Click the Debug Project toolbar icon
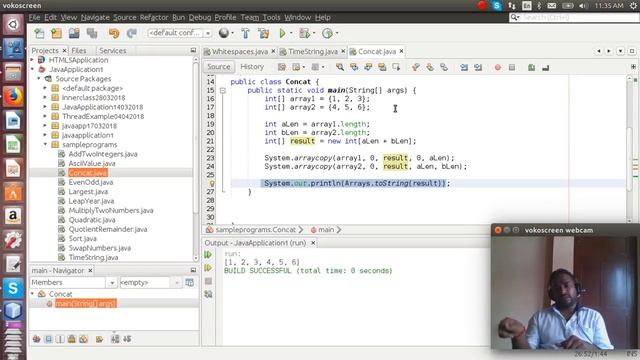 coord(304,33)
